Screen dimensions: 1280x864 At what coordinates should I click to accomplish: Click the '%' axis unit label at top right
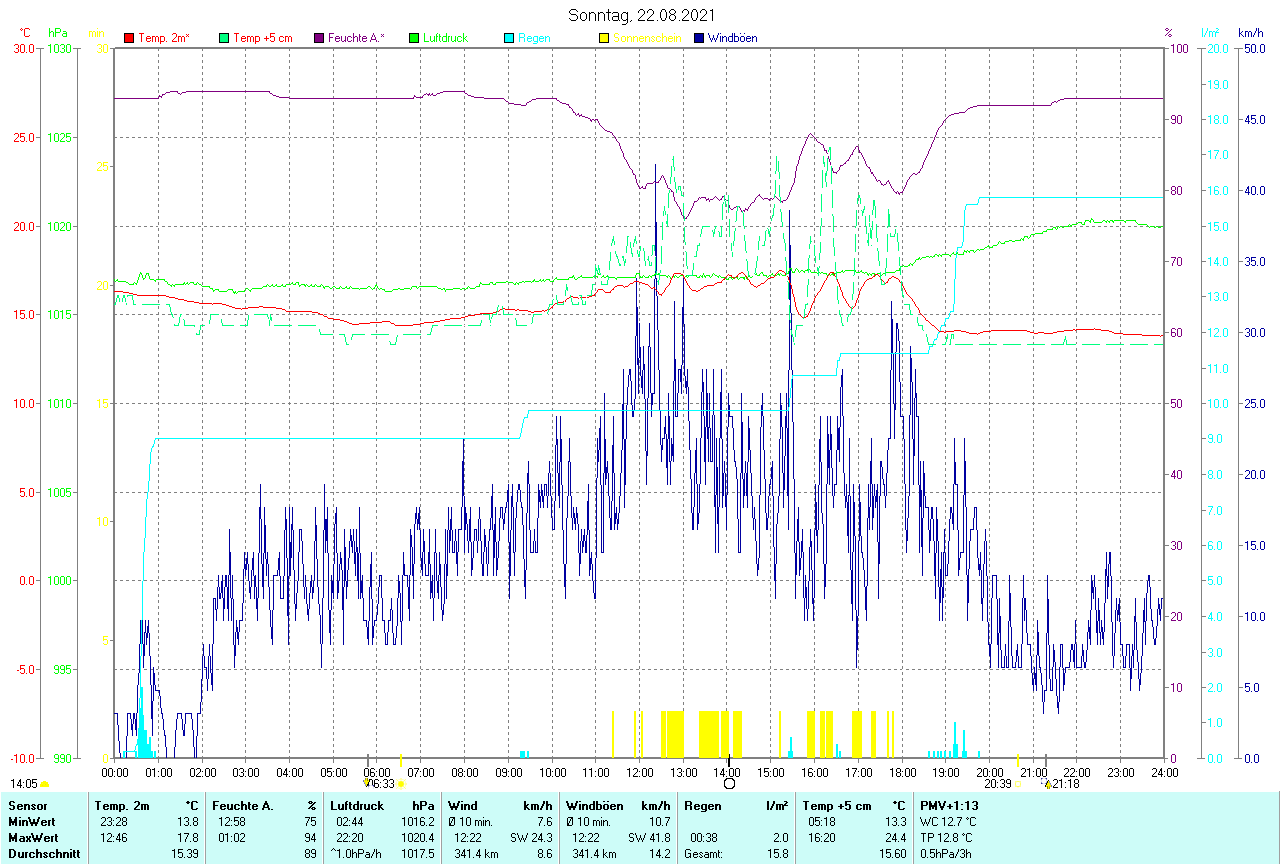pyautogui.click(x=1168, y=33)
